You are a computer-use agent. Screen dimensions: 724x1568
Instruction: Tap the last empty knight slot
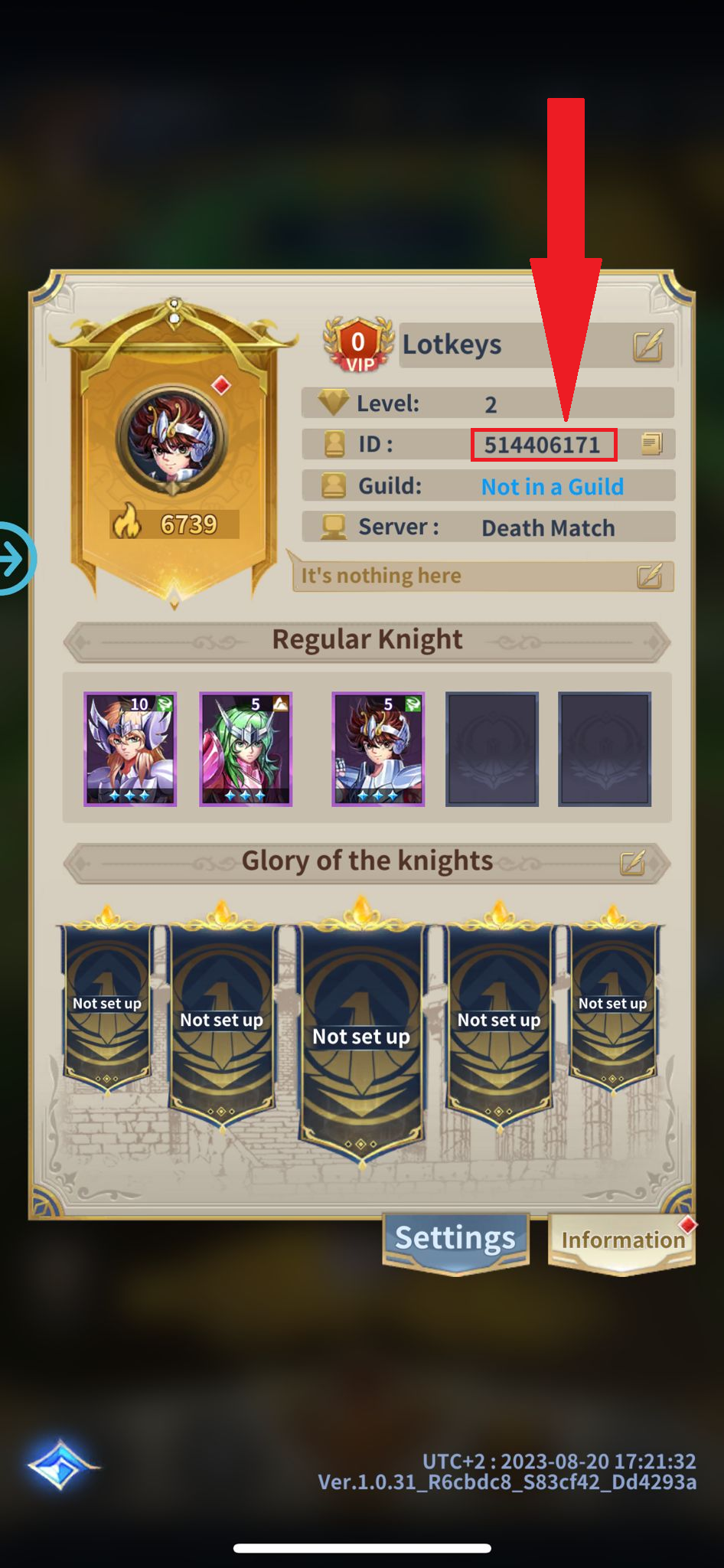coord(605,749)
